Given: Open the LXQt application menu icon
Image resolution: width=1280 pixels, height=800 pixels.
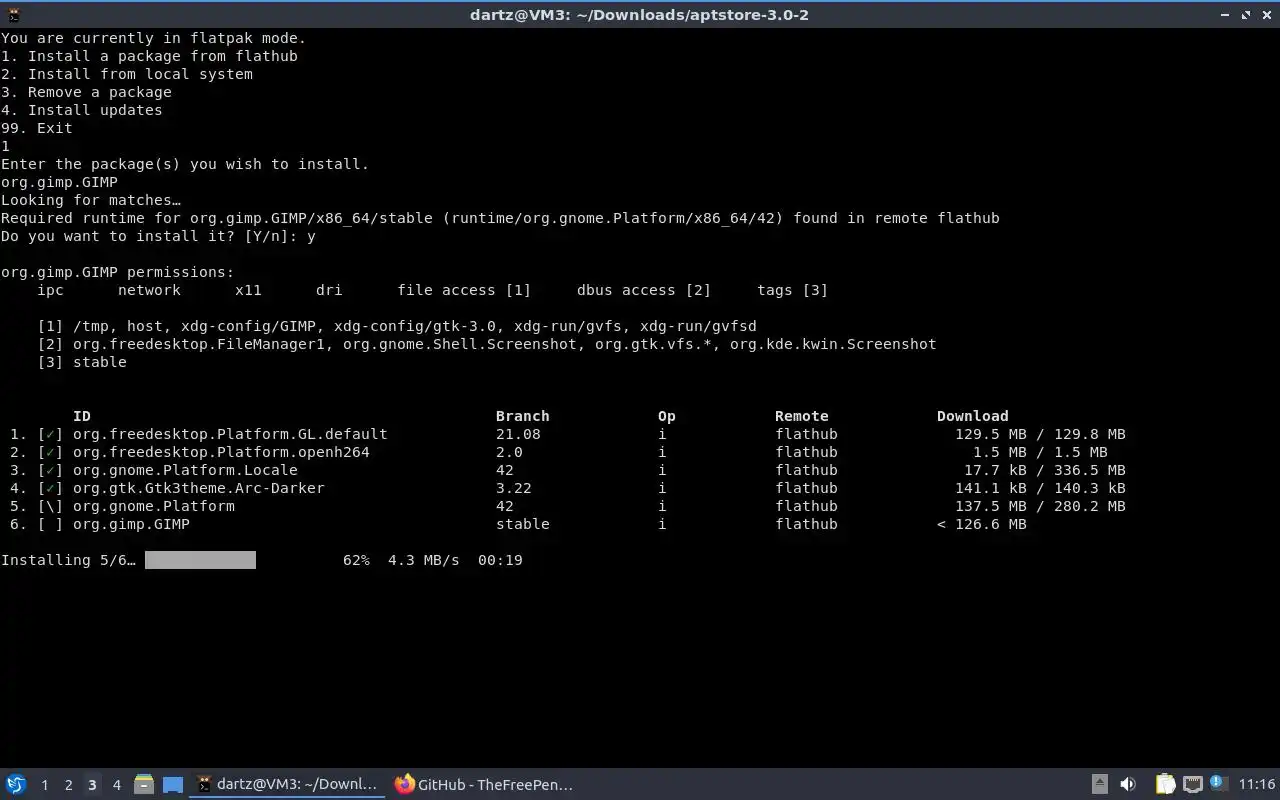Looking at the screenshot, I should [x=15, y=785].
